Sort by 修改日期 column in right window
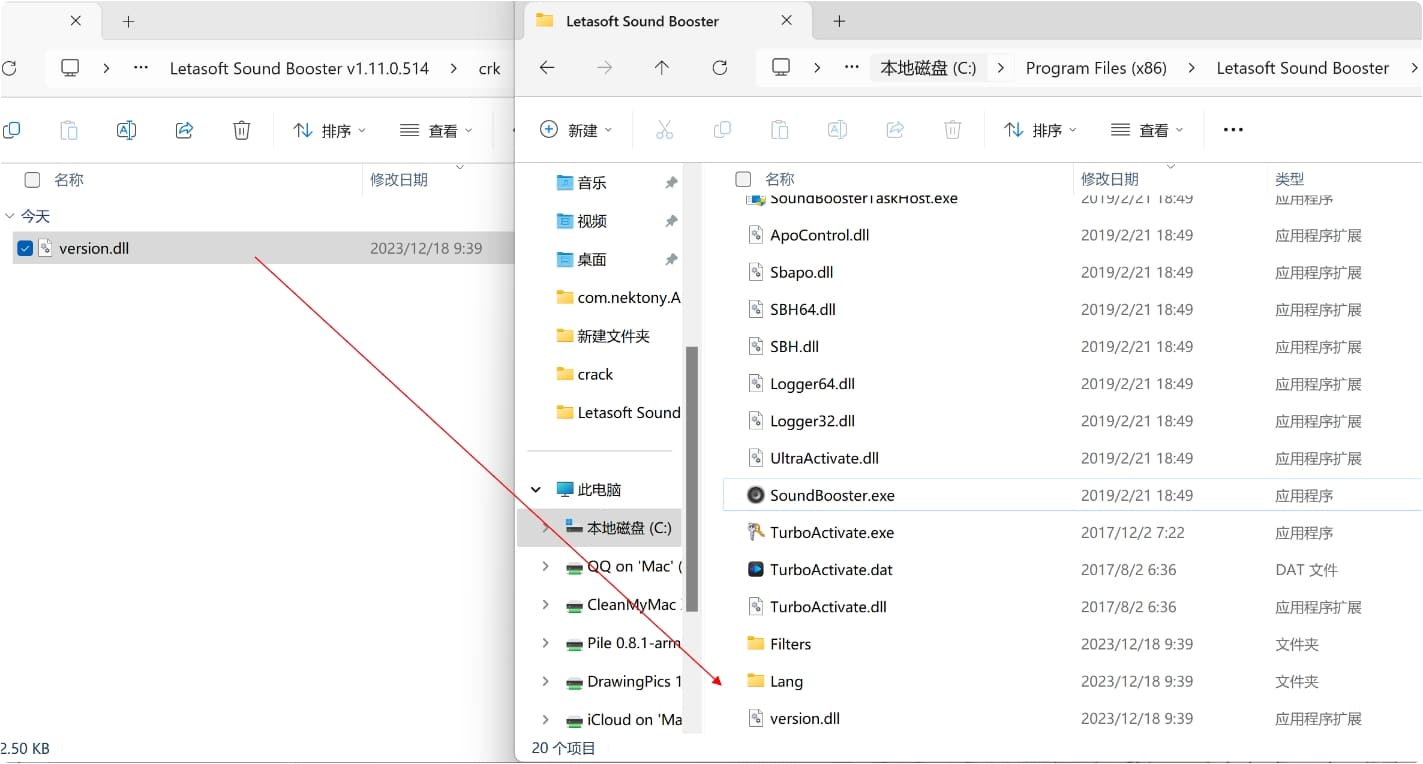The width and height of the screenshot is (1423, 764). [1109, 179]
